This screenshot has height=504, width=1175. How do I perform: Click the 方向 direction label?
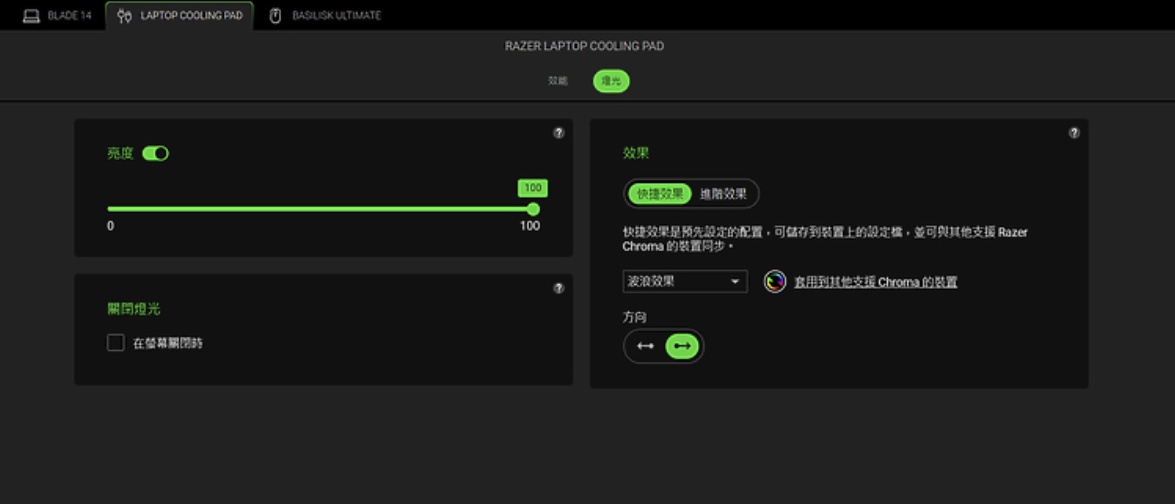(x=634, y=318)
